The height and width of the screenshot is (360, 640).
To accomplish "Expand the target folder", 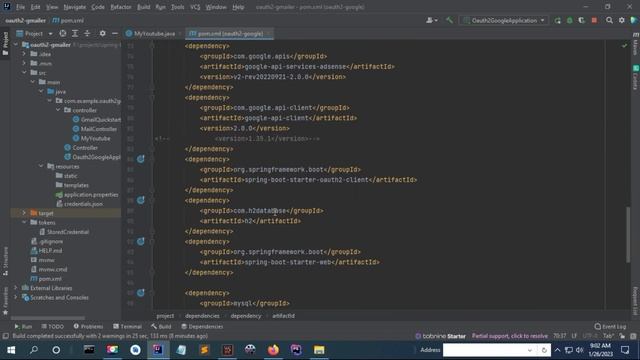I will (24, 213).
